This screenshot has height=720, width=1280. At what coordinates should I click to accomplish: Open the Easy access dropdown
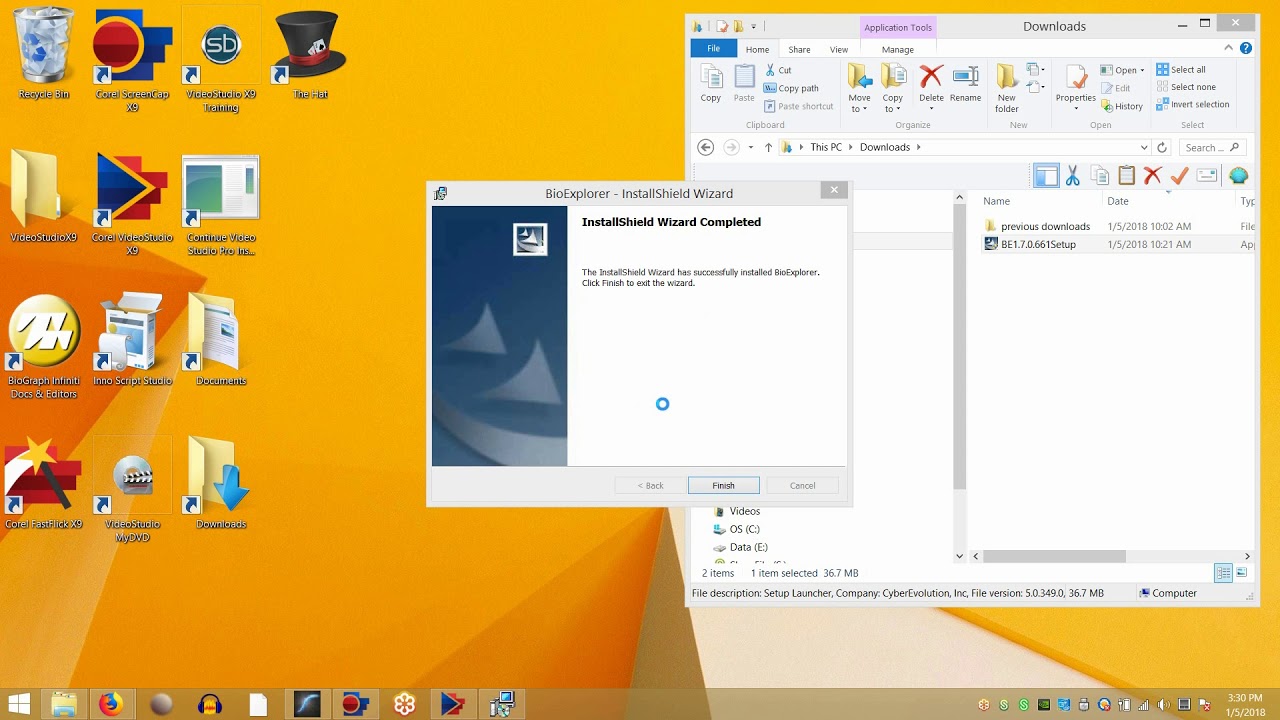[1036, 88]
